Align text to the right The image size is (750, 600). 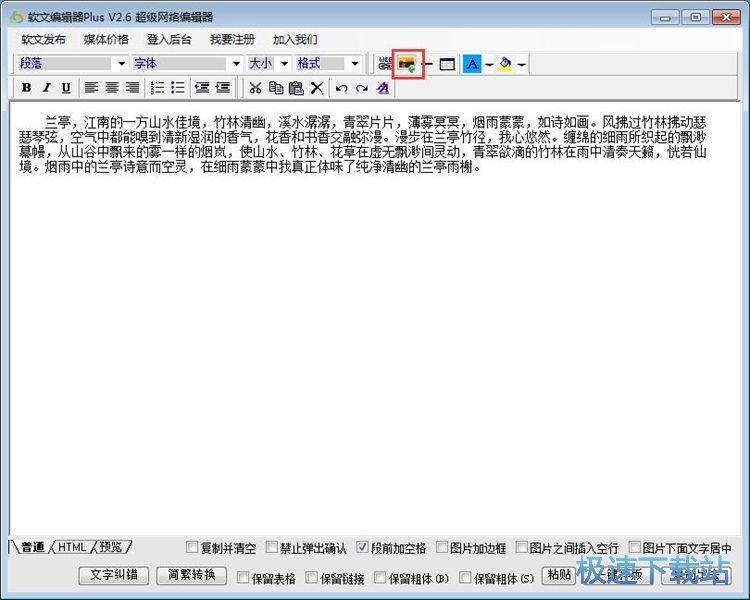pos(132,88)
